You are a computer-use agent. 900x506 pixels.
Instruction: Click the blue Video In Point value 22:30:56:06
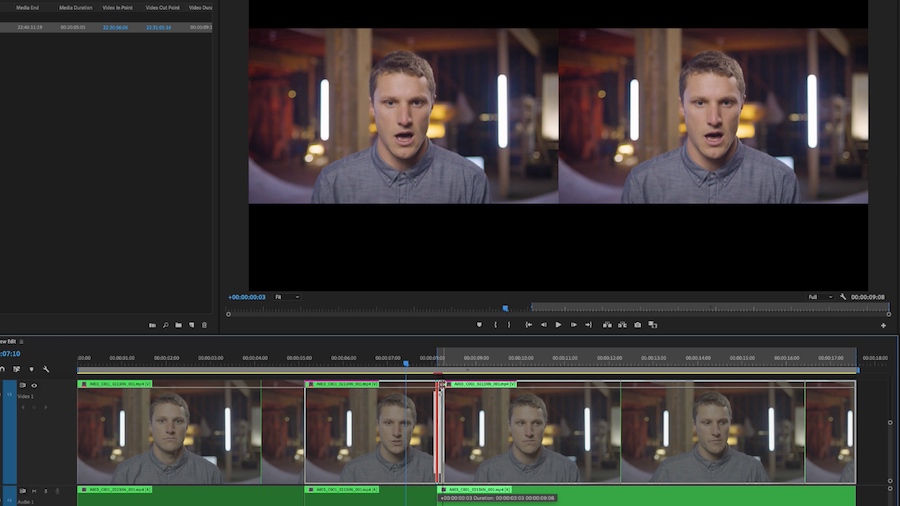(x=115, y=28)
